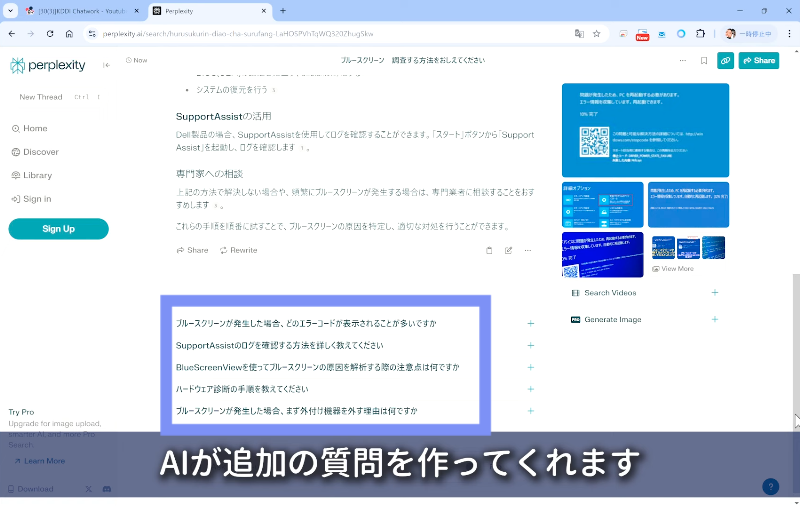Expand plus for エラーコード question
Viewport: 800px width, 507px height.
coord(531,324)
